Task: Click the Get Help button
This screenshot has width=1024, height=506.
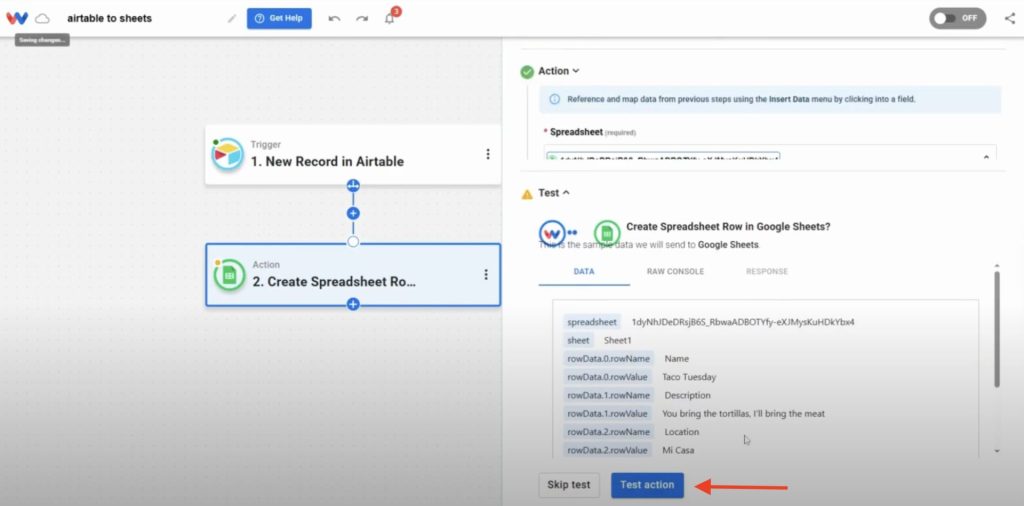Action: pos(279,18)
